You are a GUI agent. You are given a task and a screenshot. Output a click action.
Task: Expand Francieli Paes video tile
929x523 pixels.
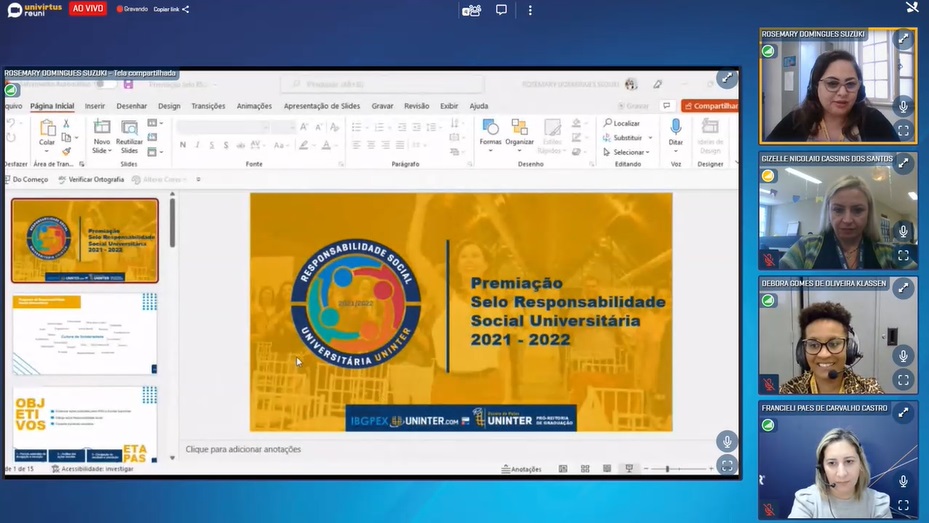pyautogui.click(x=904, y=412)
